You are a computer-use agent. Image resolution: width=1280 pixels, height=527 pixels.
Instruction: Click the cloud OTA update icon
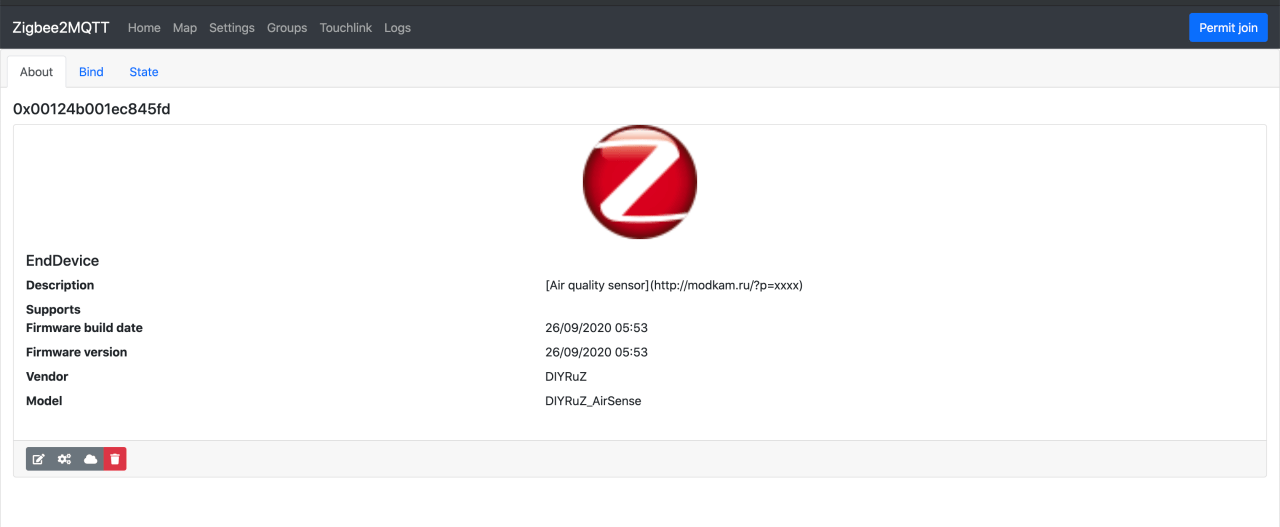point(90,459)
